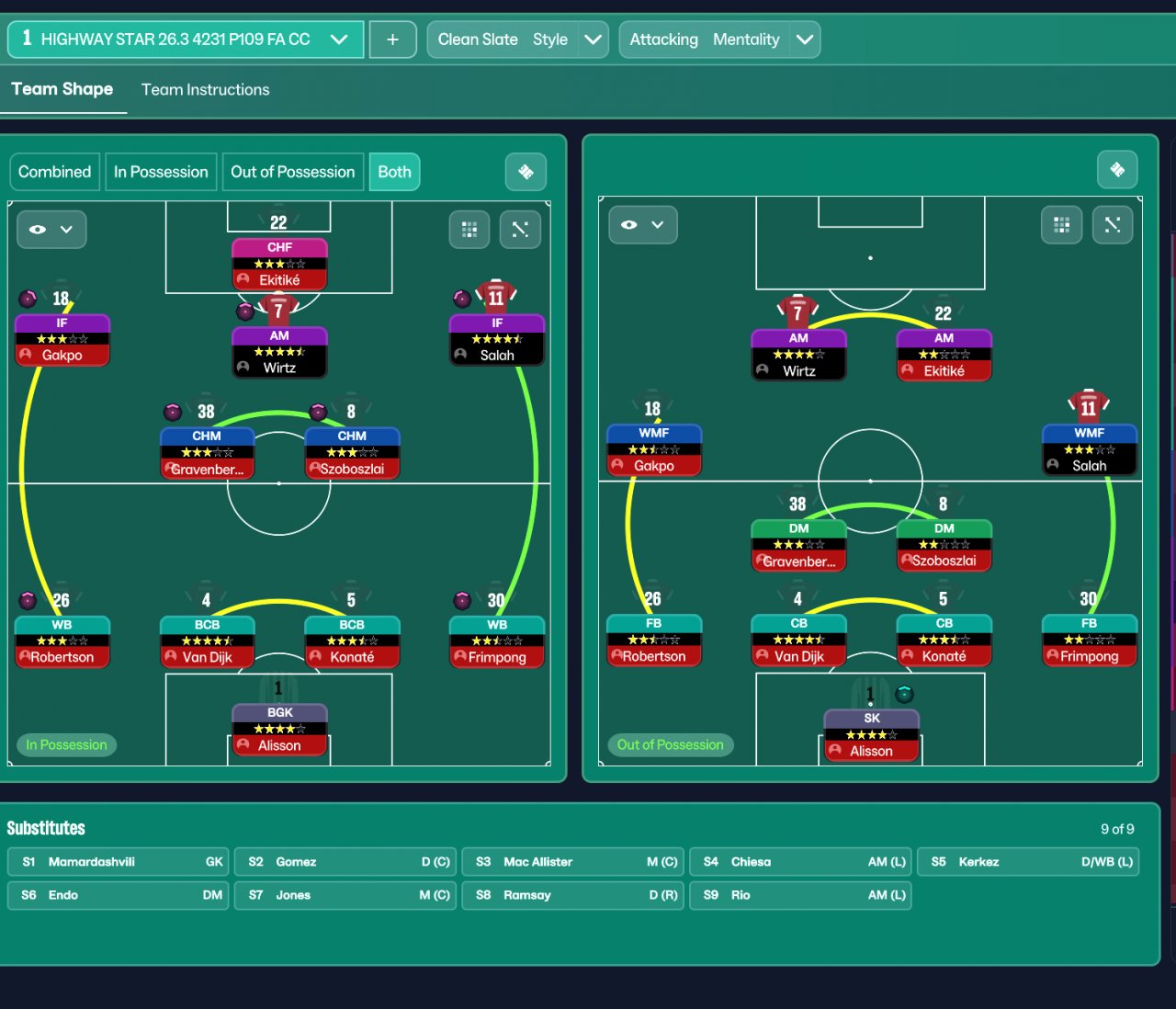Click Salah's number 11 shirt above his IF card

pyautogui.click(x=496, y=296)
